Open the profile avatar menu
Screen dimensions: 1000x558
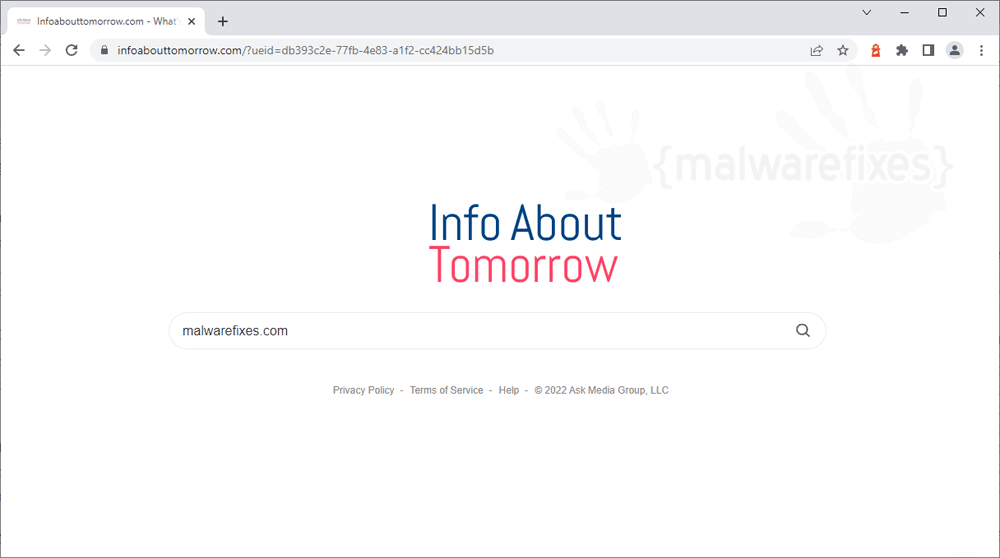(x=954, y=50)
